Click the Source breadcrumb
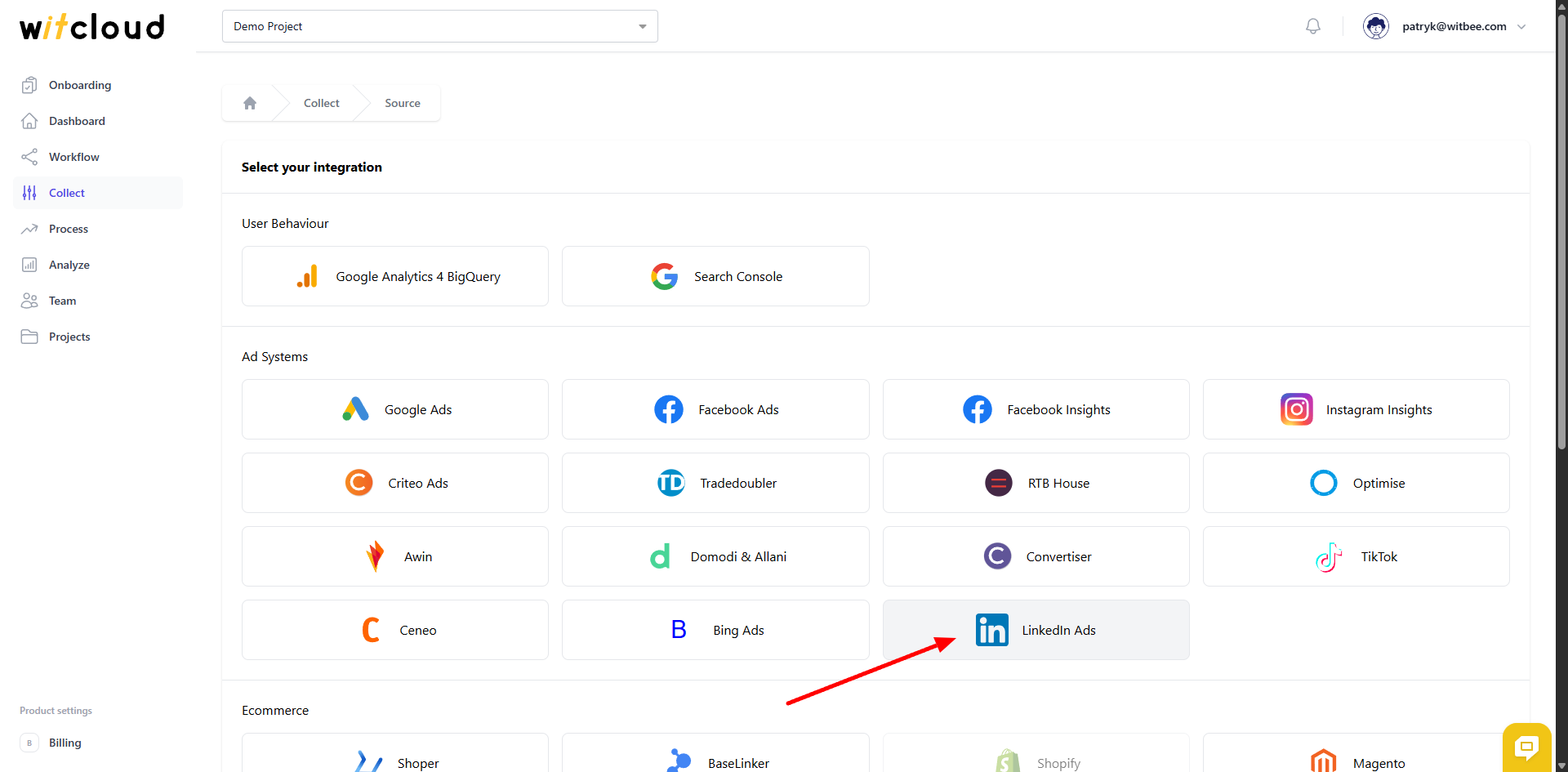 click(403, 103)
